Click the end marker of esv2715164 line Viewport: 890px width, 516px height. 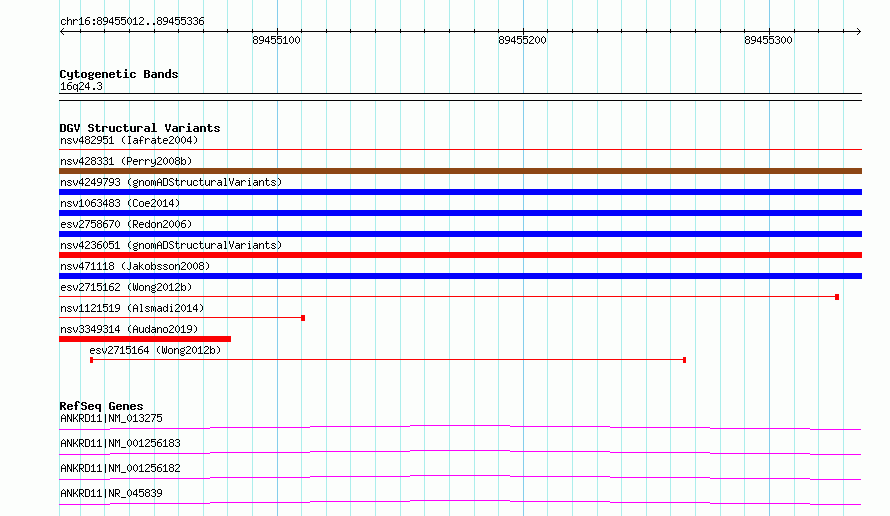tap(685, 360)
